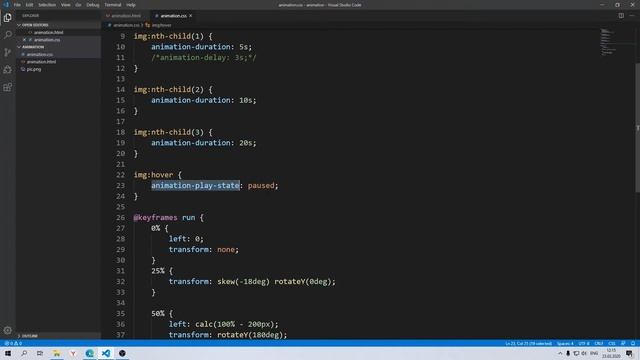640x360 pixels.
Task: Open Windows taskbar search
Action: [x=24, y=353]
